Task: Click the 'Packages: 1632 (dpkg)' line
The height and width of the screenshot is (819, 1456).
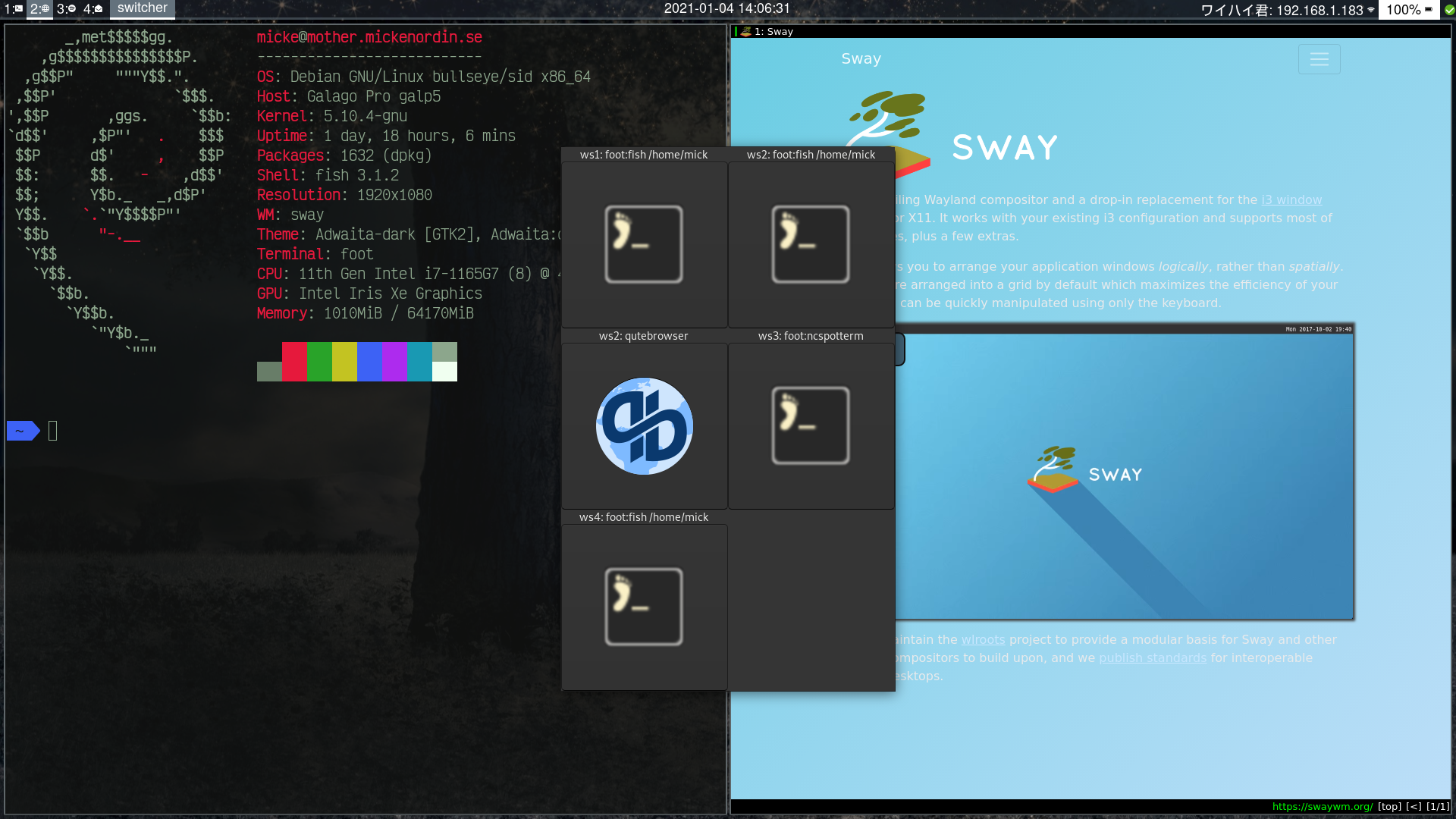Action: click(x=344, y=155)
